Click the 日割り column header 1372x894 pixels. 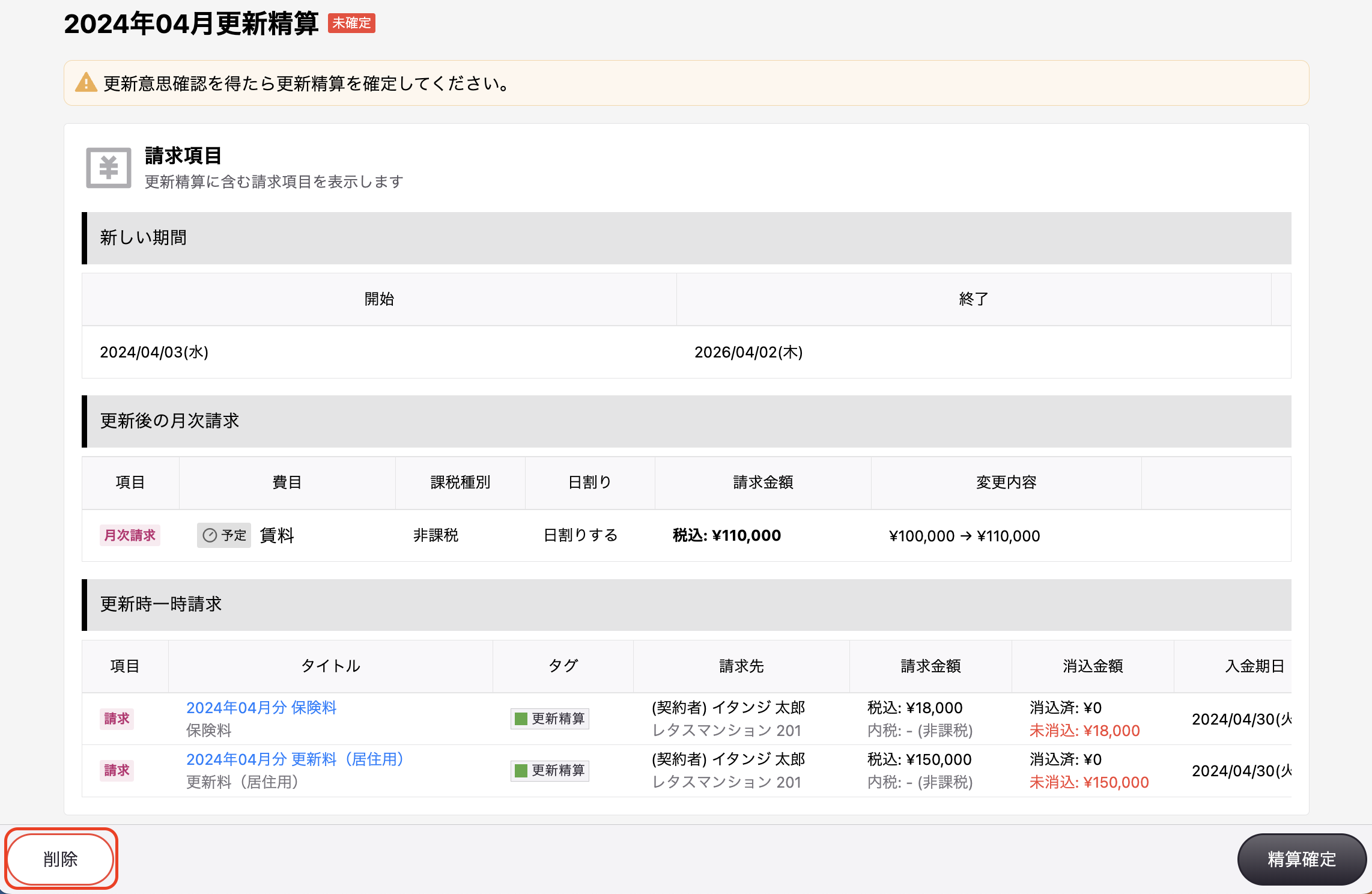pyautogui.click(x=590, y=482)
